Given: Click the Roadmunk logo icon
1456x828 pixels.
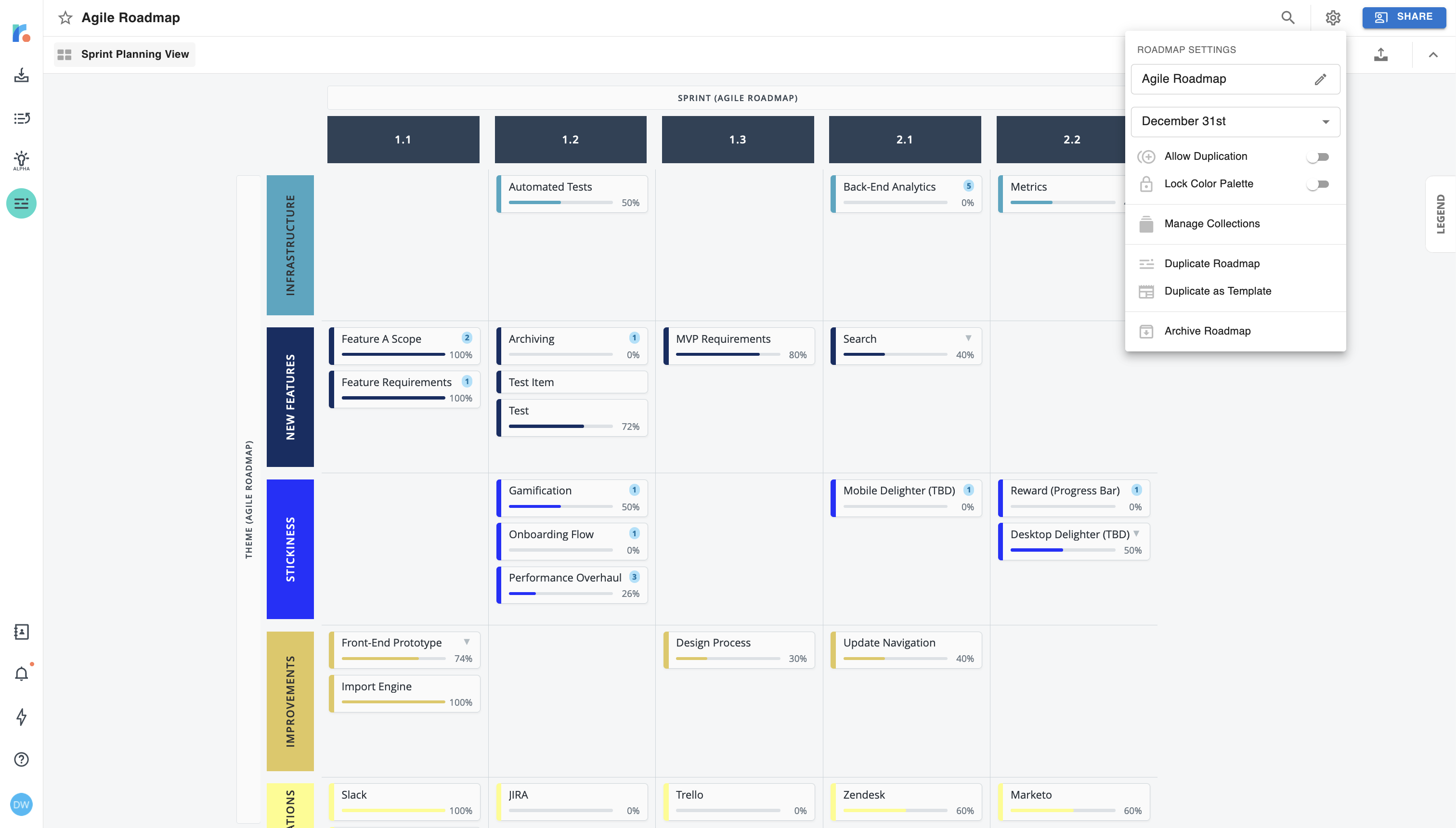Looking at the screenshot, I should tap(21, 32).
